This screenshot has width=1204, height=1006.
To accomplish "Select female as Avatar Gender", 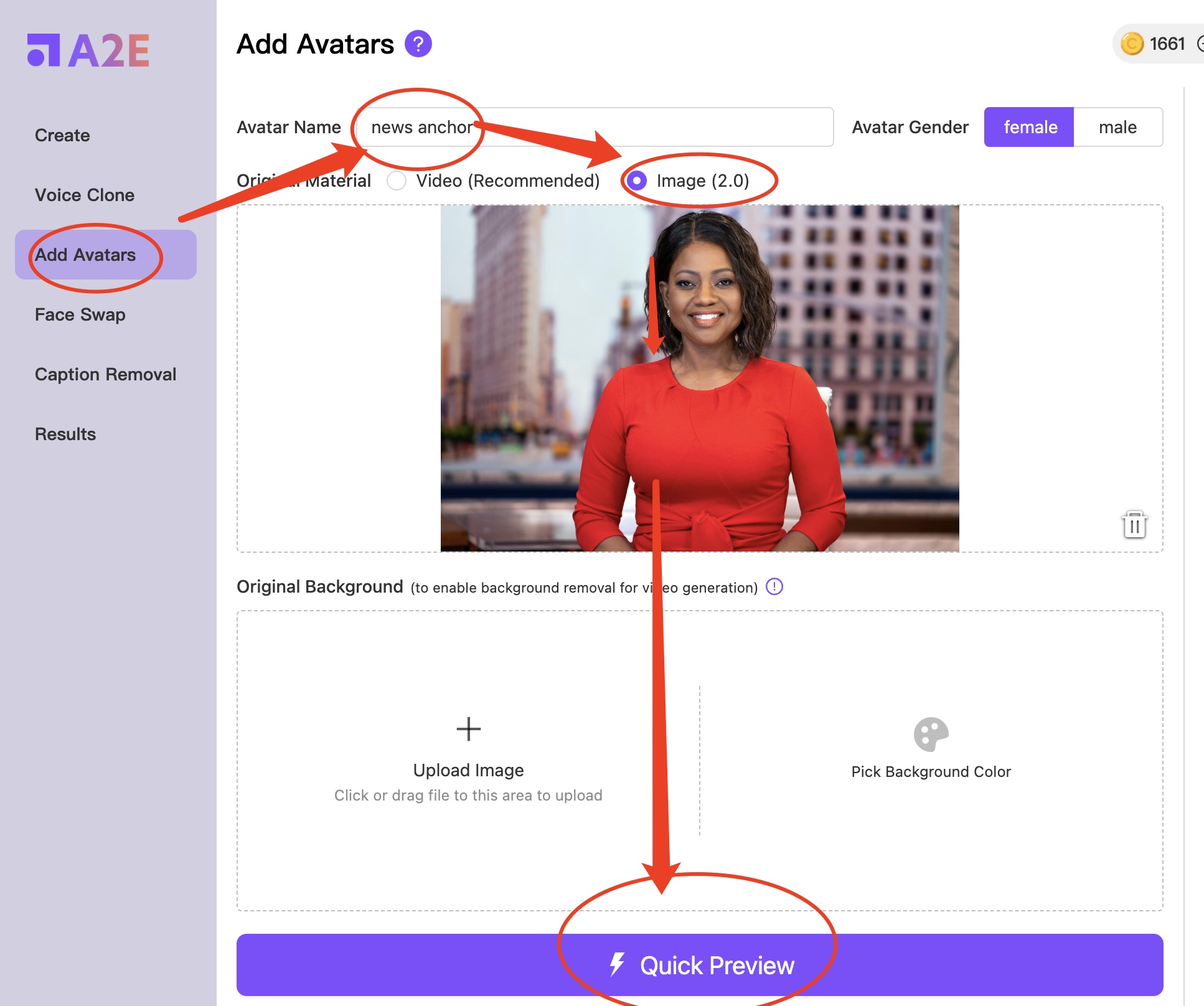I will (x=1028, y=127).
